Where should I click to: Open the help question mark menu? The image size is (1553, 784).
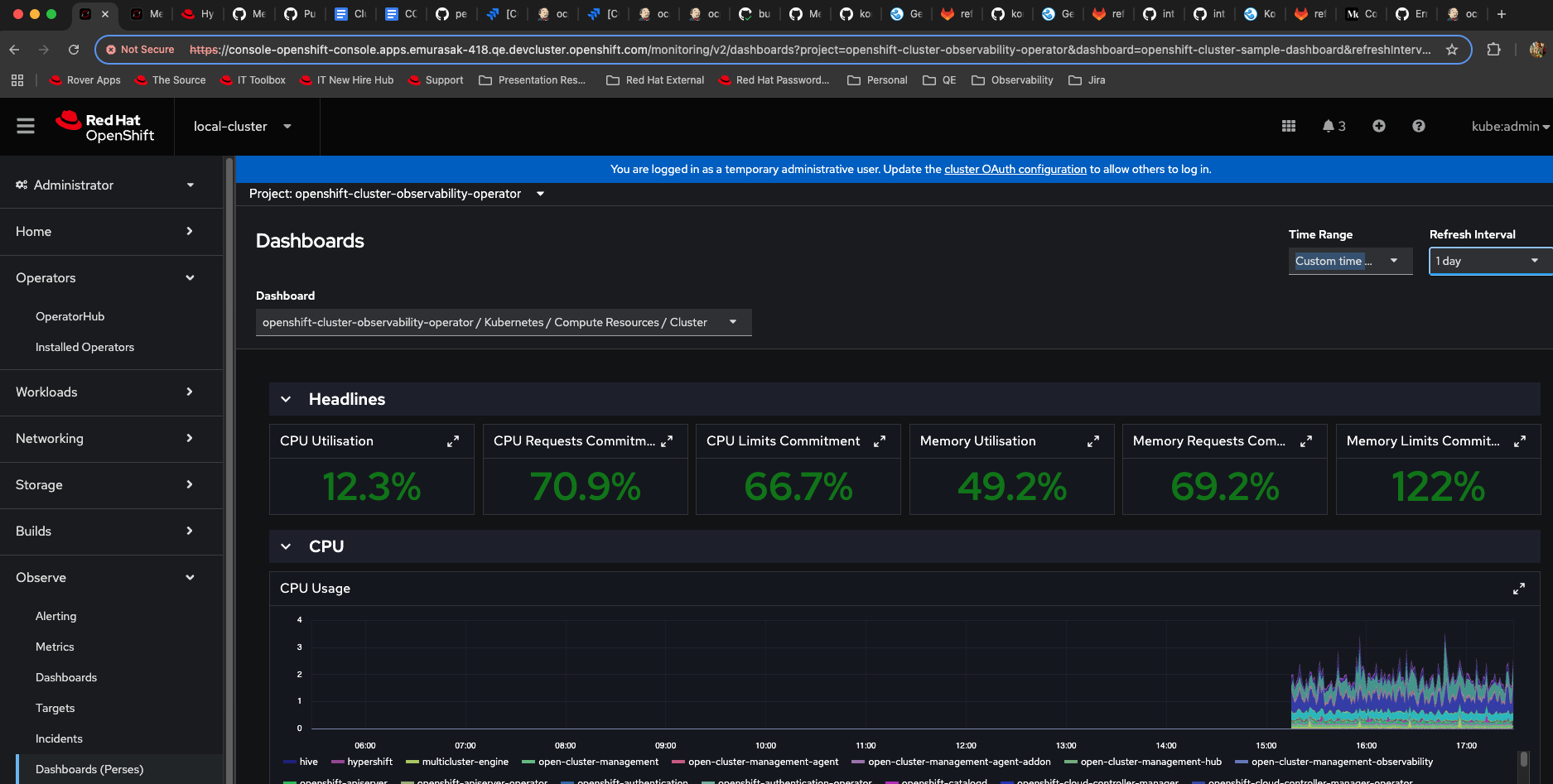click(1419, 126)
